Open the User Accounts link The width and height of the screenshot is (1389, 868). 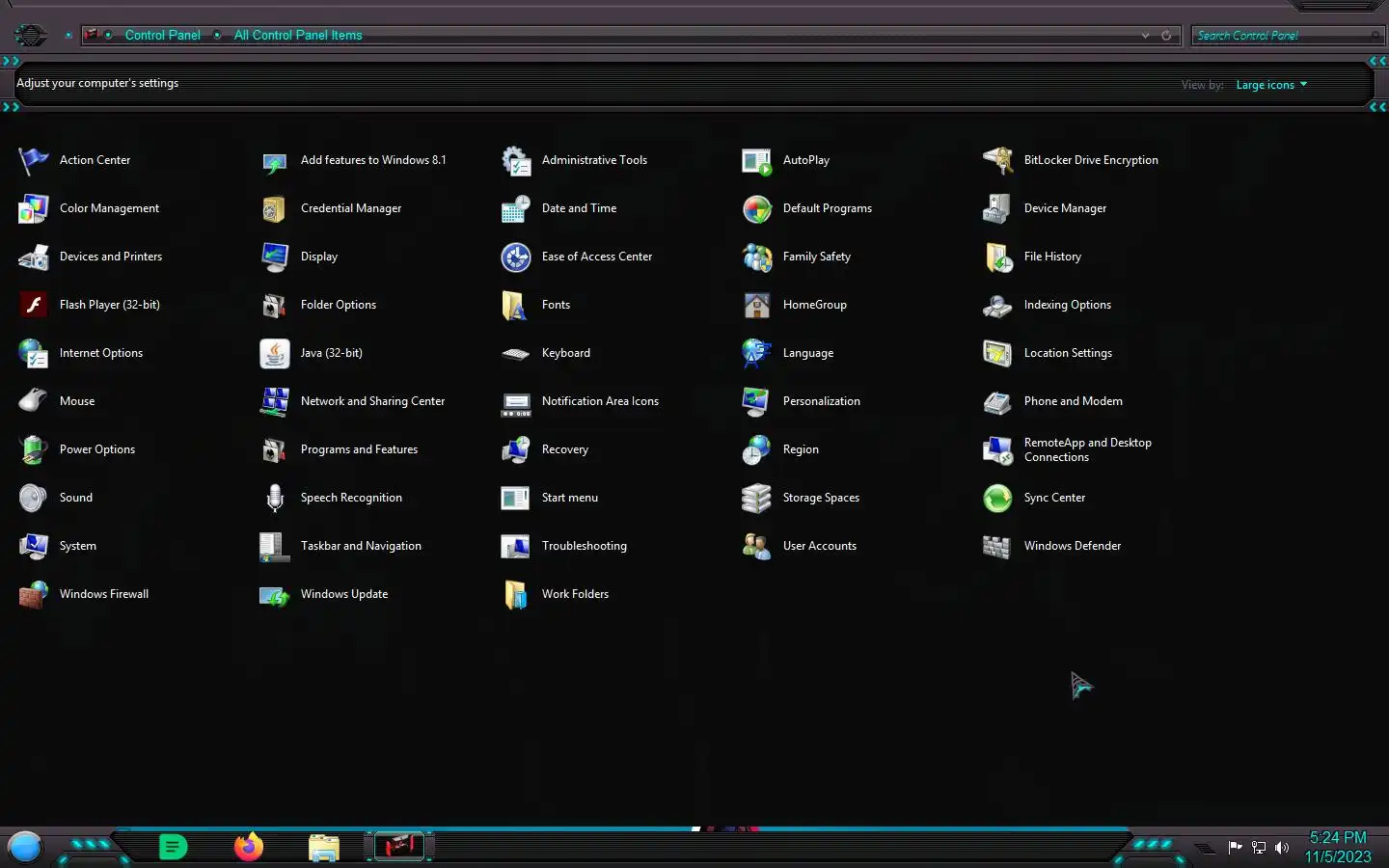(x=820, y=546)
